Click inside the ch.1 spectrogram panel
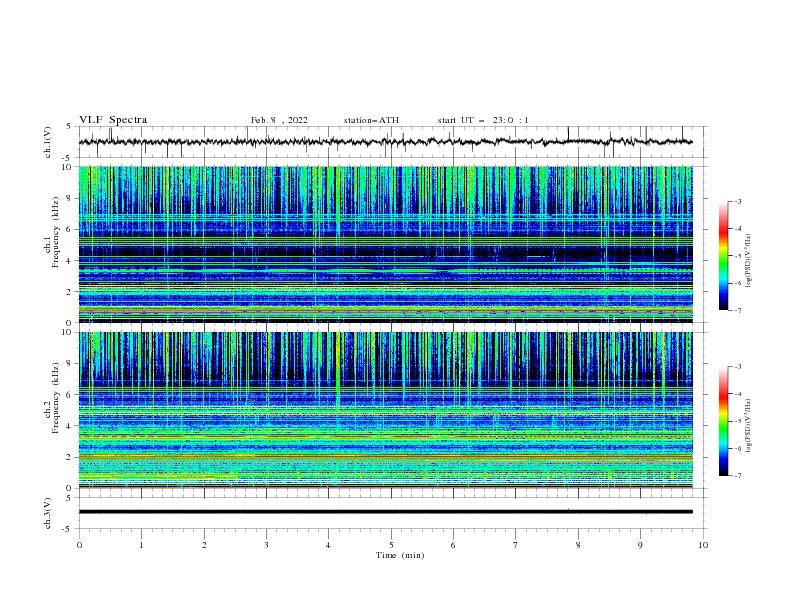The image size is (792, 612). pyautogui.click(x=386, y=244)
